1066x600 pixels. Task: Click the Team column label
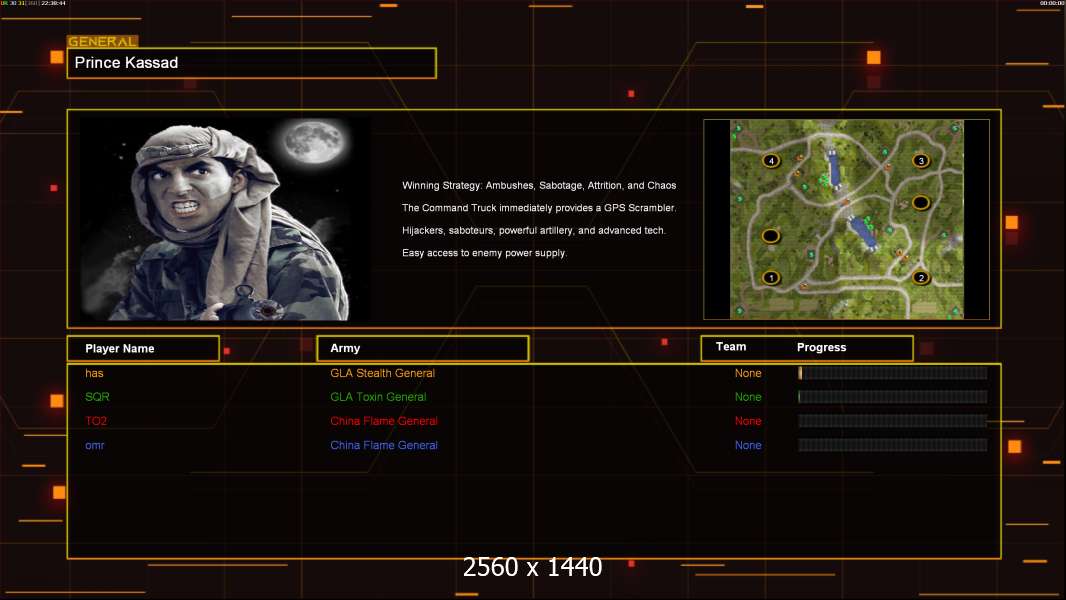click(x=731, y=347)
